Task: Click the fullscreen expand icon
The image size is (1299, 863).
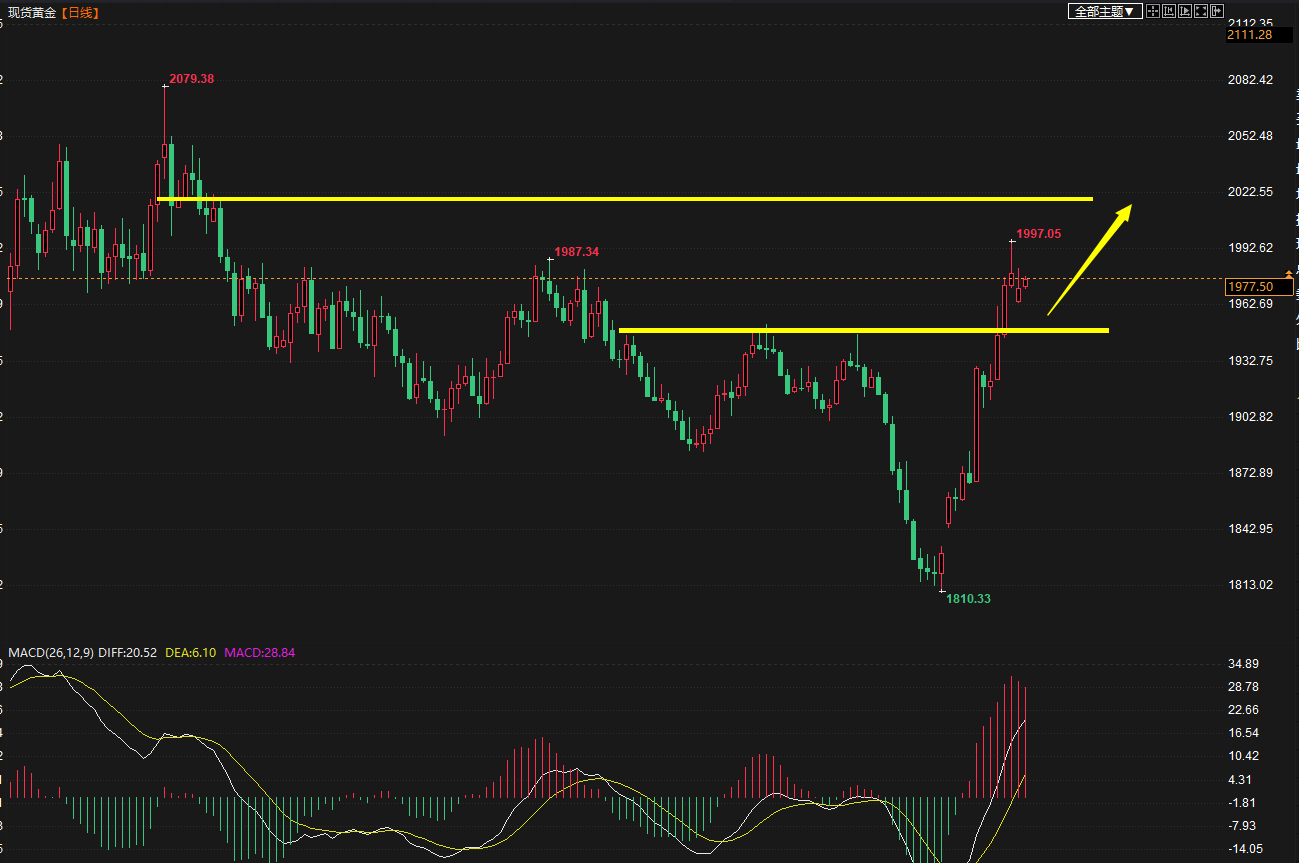Action: pyautogui.click(x=1201, y=11)
